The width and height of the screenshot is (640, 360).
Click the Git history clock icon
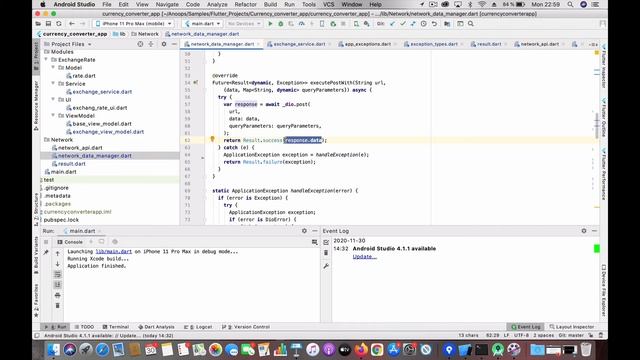click(424, 24)
